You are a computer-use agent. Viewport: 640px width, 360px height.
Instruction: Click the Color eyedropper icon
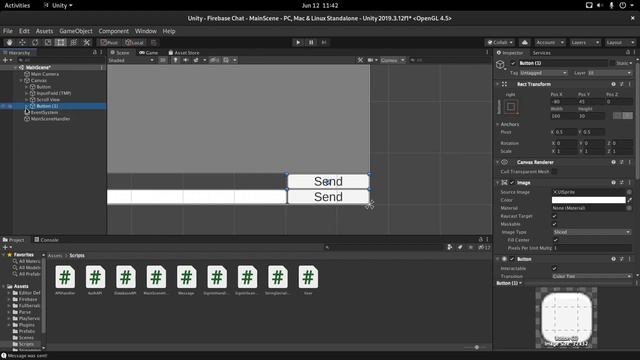(629, 200)
